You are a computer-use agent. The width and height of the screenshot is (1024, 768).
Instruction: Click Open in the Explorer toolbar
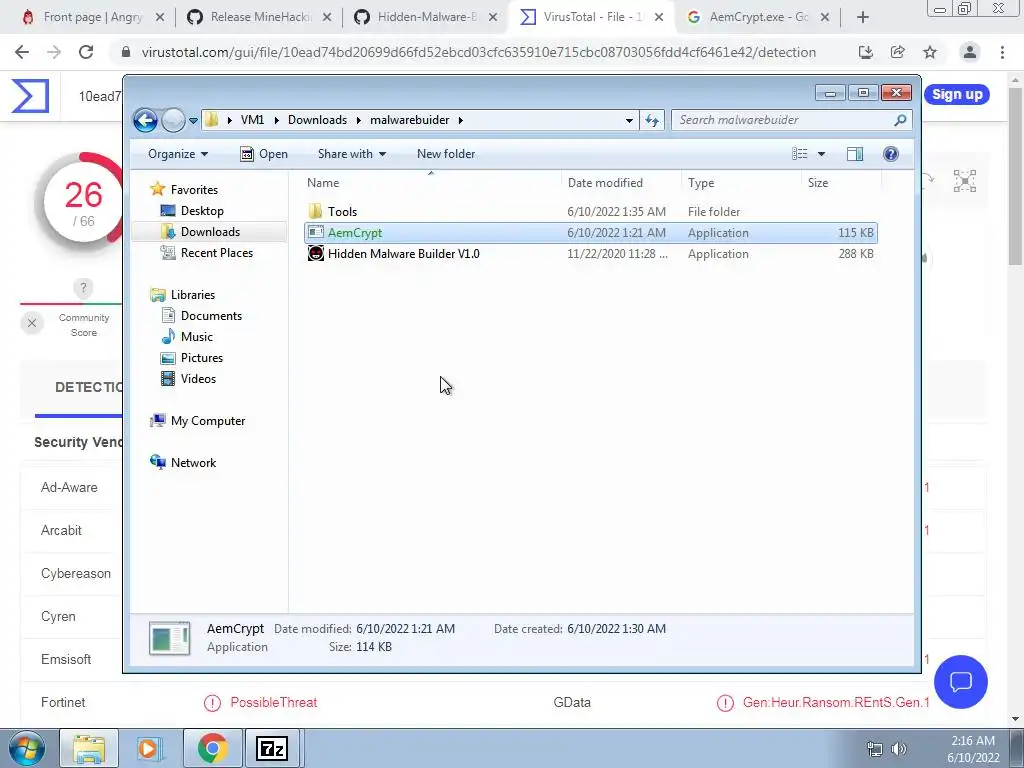pyautogui.click(x=264, y=154)
